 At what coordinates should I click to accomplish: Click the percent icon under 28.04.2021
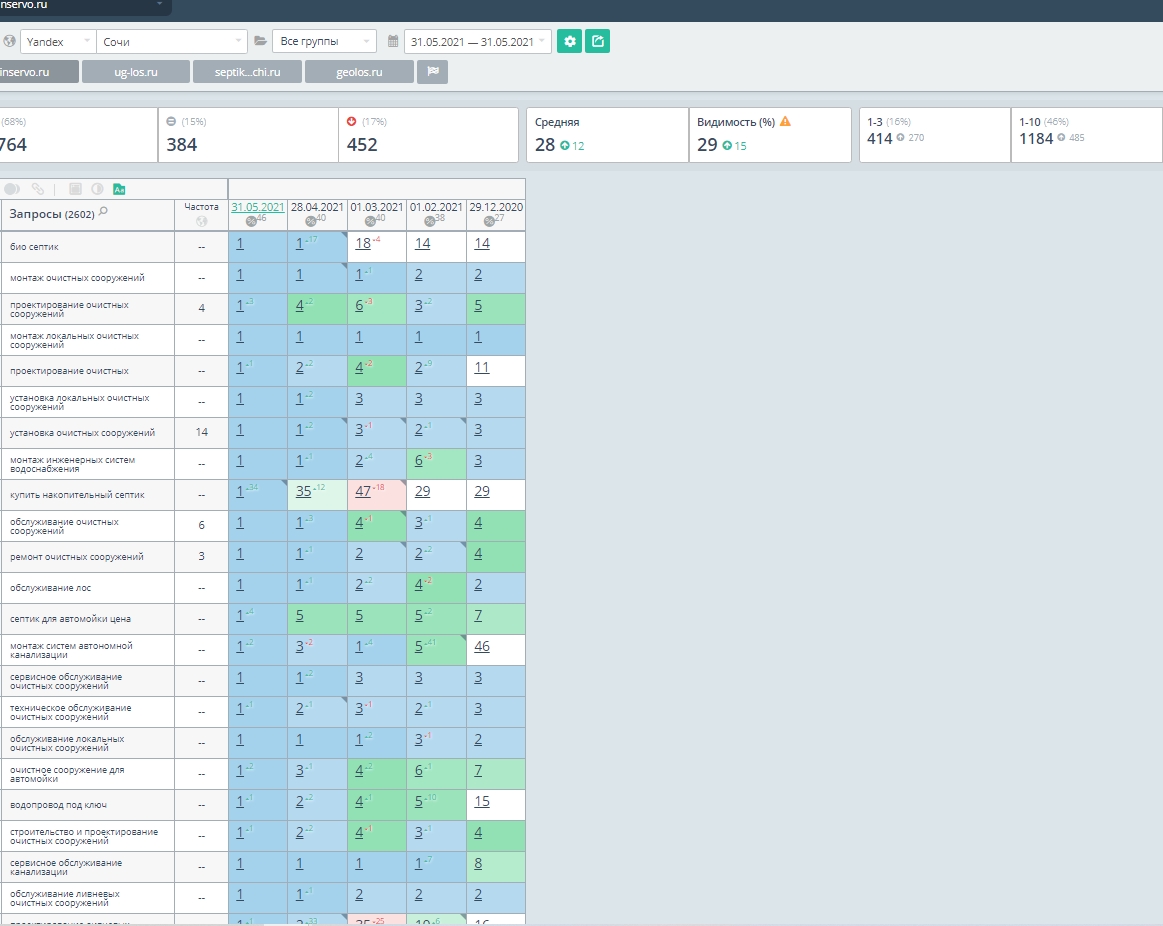(311, 221)
